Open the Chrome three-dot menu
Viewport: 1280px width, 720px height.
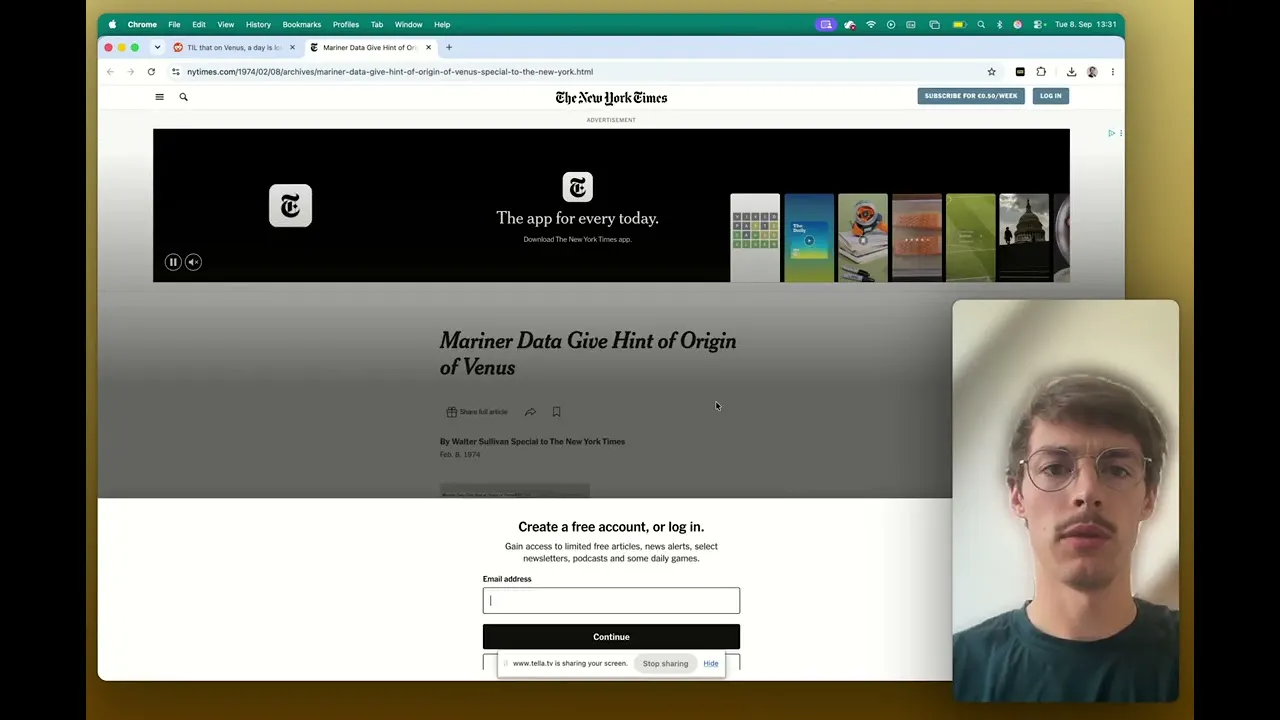[1112, 72]
